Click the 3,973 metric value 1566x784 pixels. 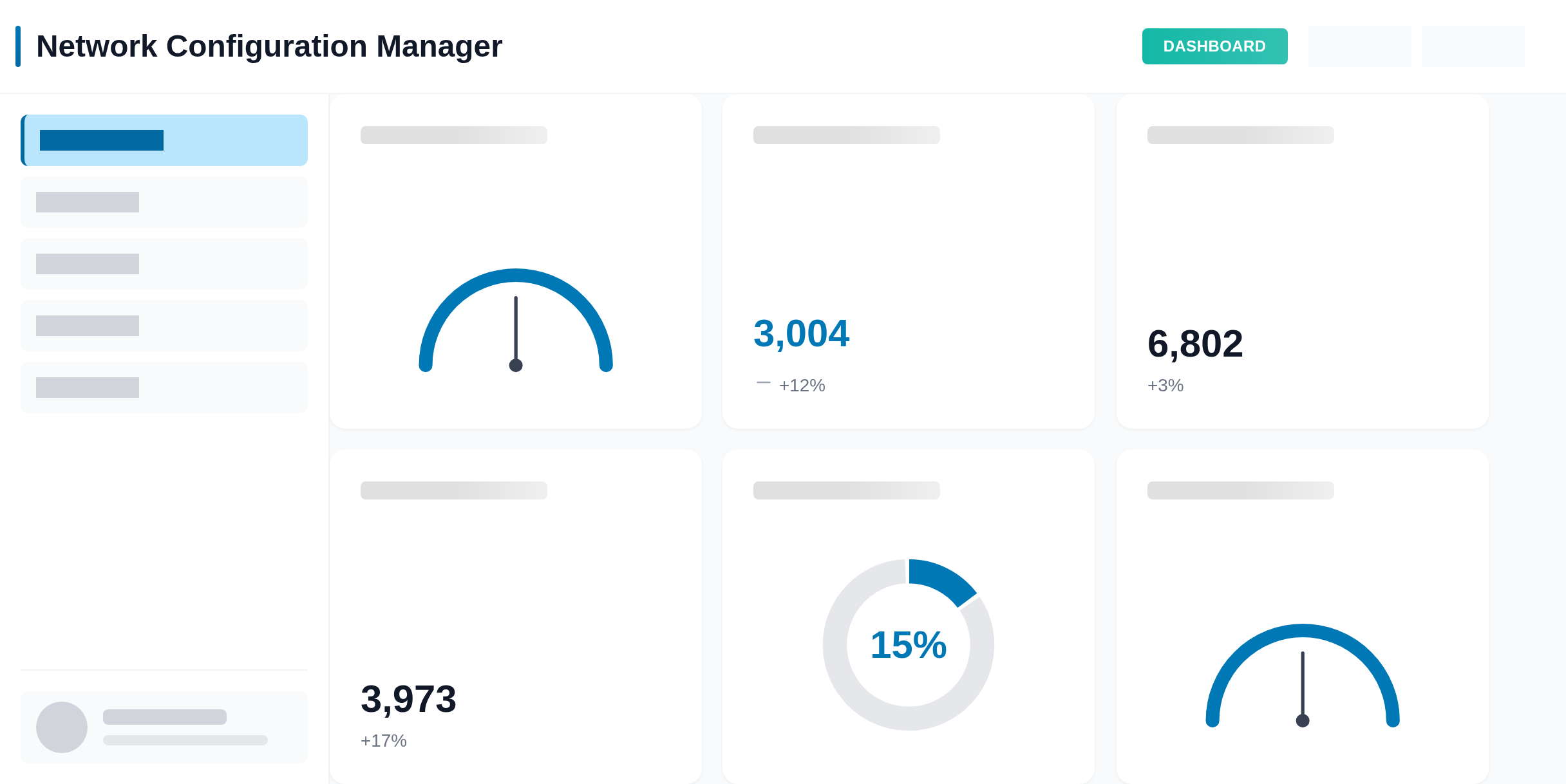[x=408, y=699]
